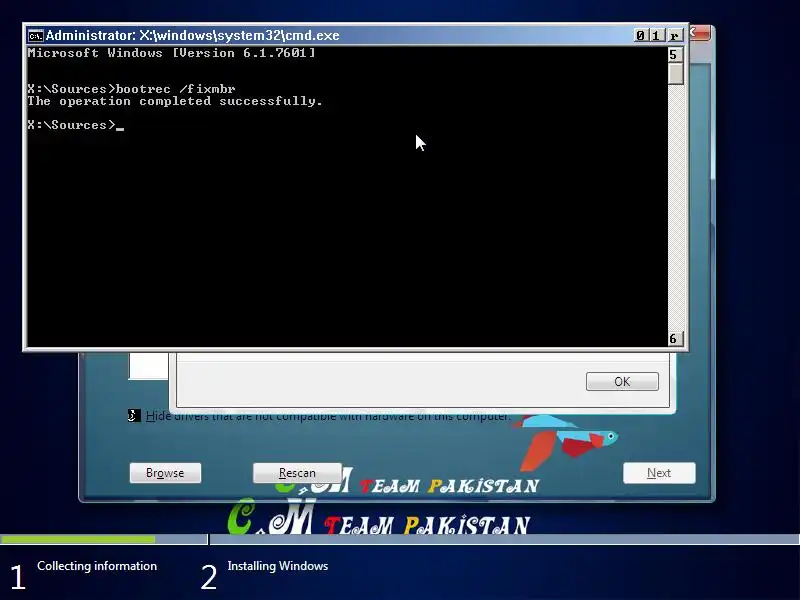Image resolution: width=800 pixels, height=600 pixels.
Task: Click the Next button in setup window
Action: pos(659,473)
